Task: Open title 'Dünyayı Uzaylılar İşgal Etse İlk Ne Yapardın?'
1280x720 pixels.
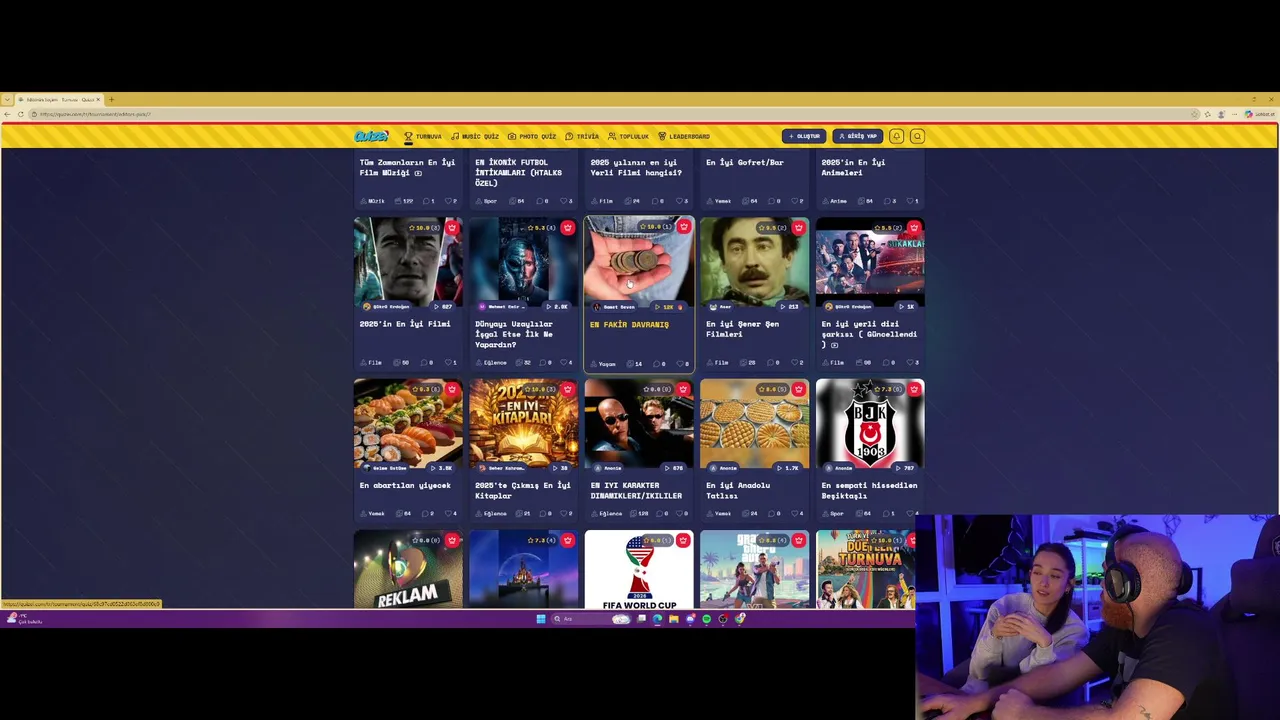Action: (x=514, y=334)
